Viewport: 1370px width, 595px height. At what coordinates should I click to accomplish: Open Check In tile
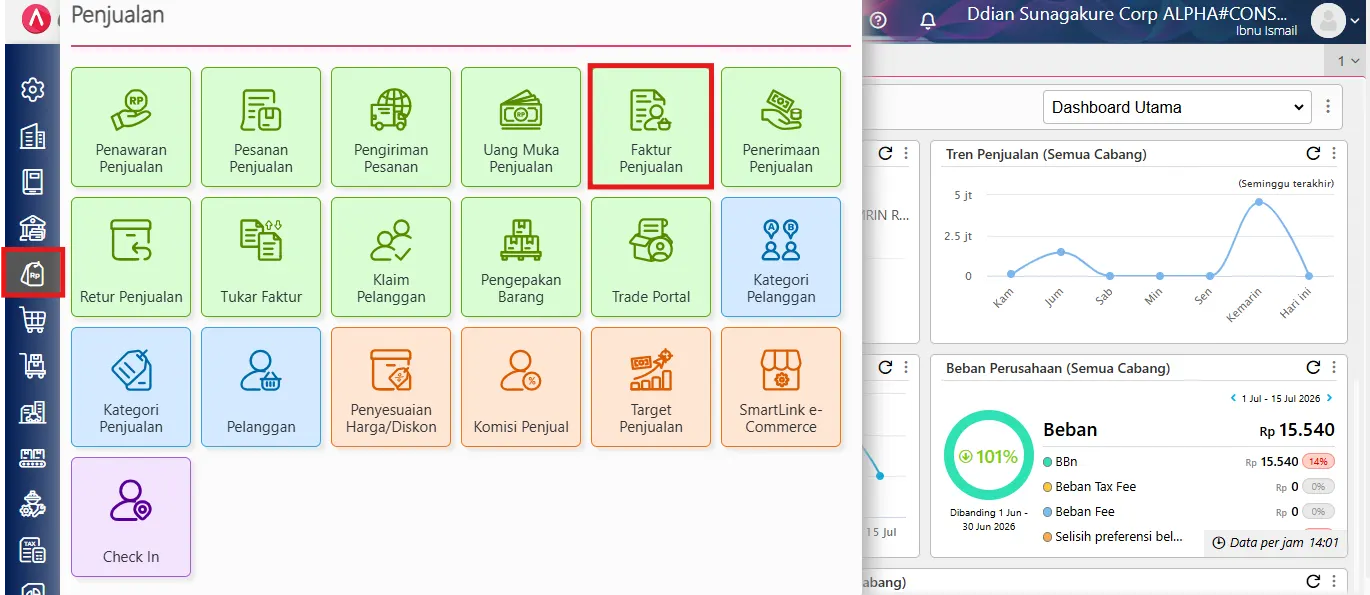131,517
